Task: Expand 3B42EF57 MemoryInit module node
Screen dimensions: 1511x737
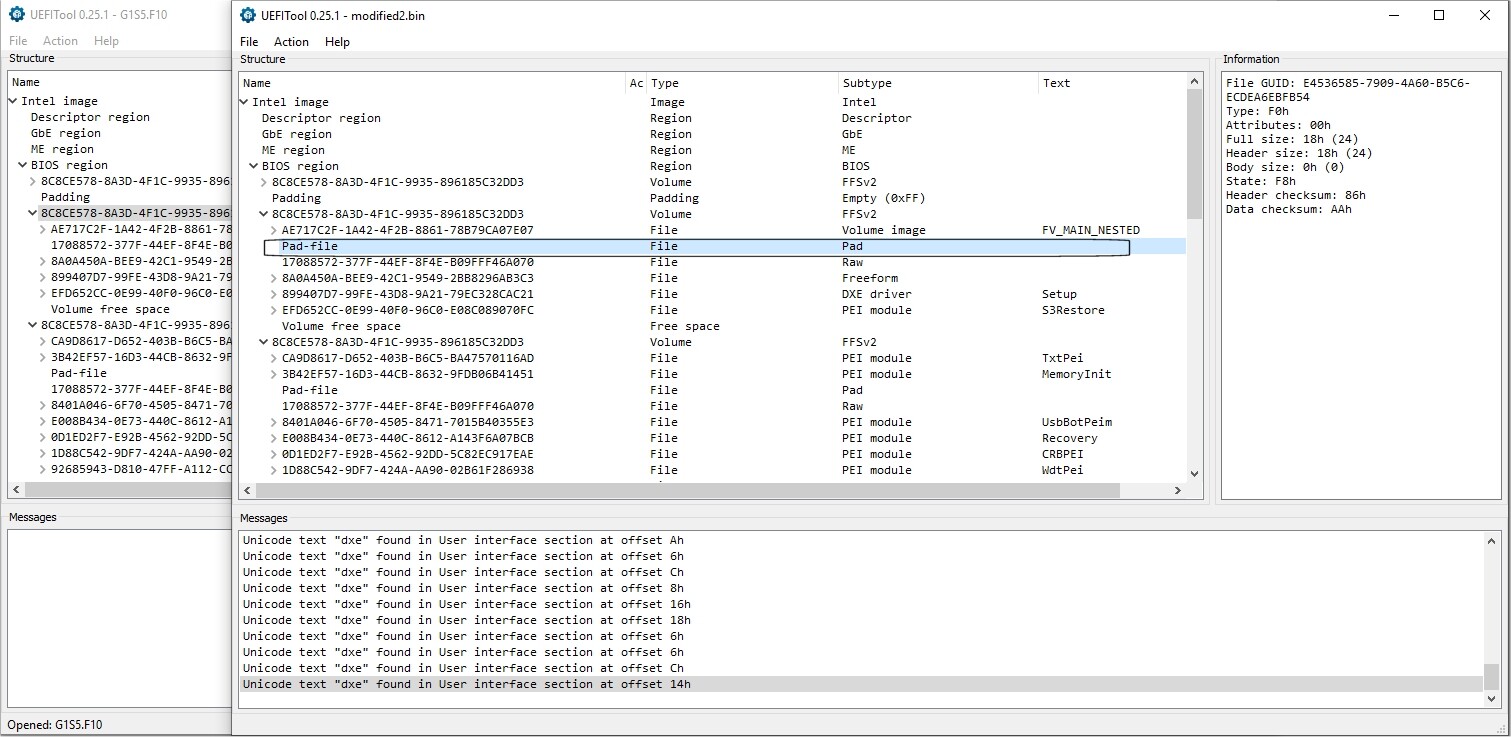Action: (x=274, y=374)
